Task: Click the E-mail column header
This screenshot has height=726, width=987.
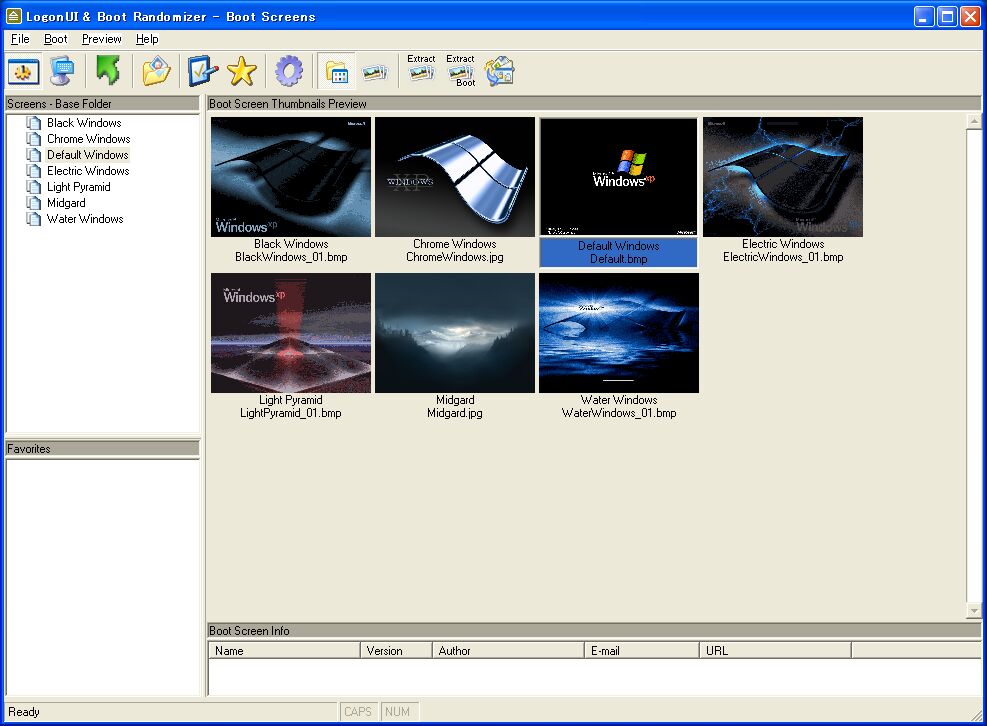Action: coord(642,650)
